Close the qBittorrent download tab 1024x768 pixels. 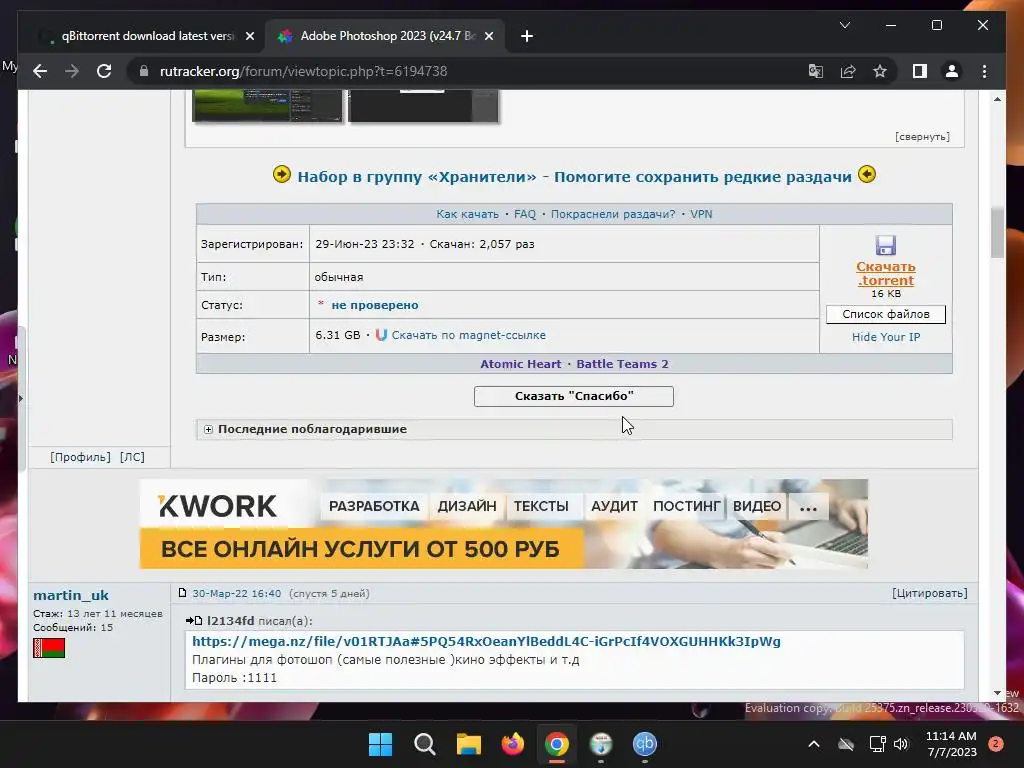point(249,37)
